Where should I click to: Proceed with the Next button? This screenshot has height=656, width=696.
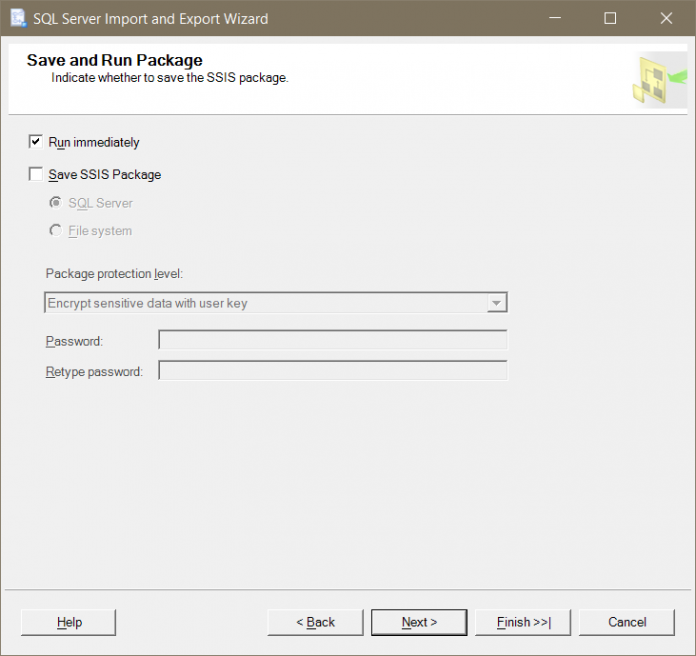coord(418,622)
